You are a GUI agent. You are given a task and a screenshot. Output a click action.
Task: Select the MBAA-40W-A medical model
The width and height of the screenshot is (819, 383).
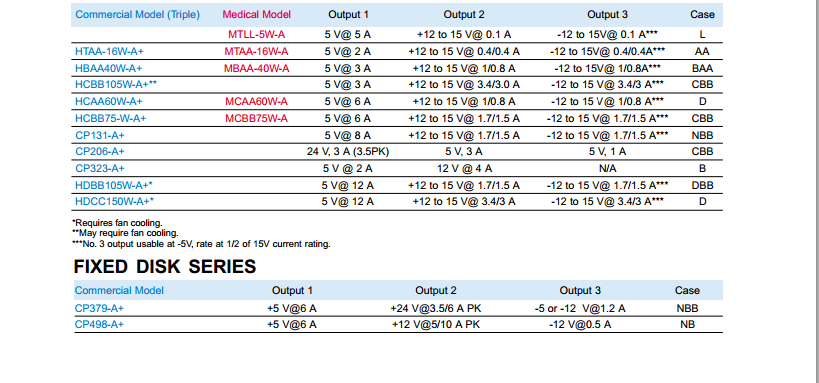click(256, 68)
